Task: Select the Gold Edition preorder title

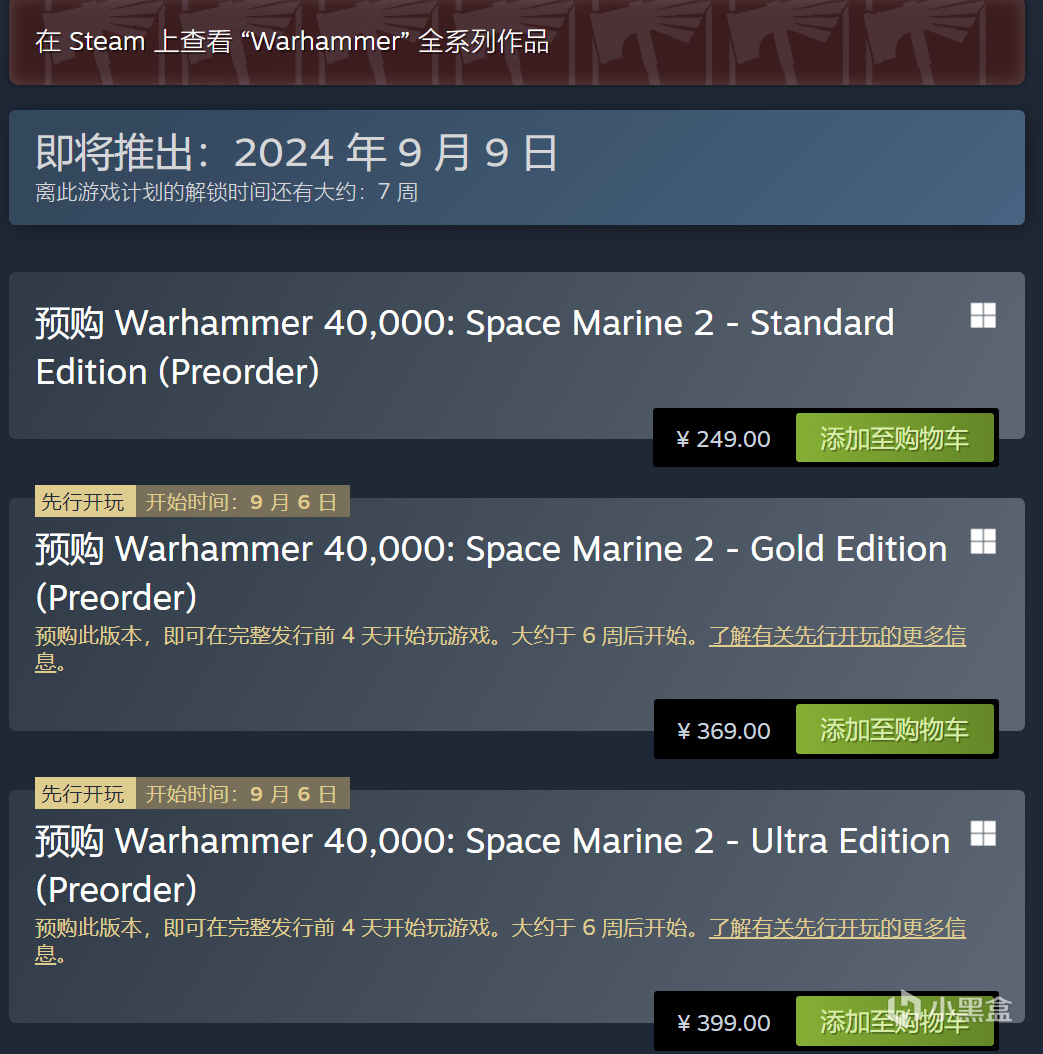Action: [x=491, y=573]
